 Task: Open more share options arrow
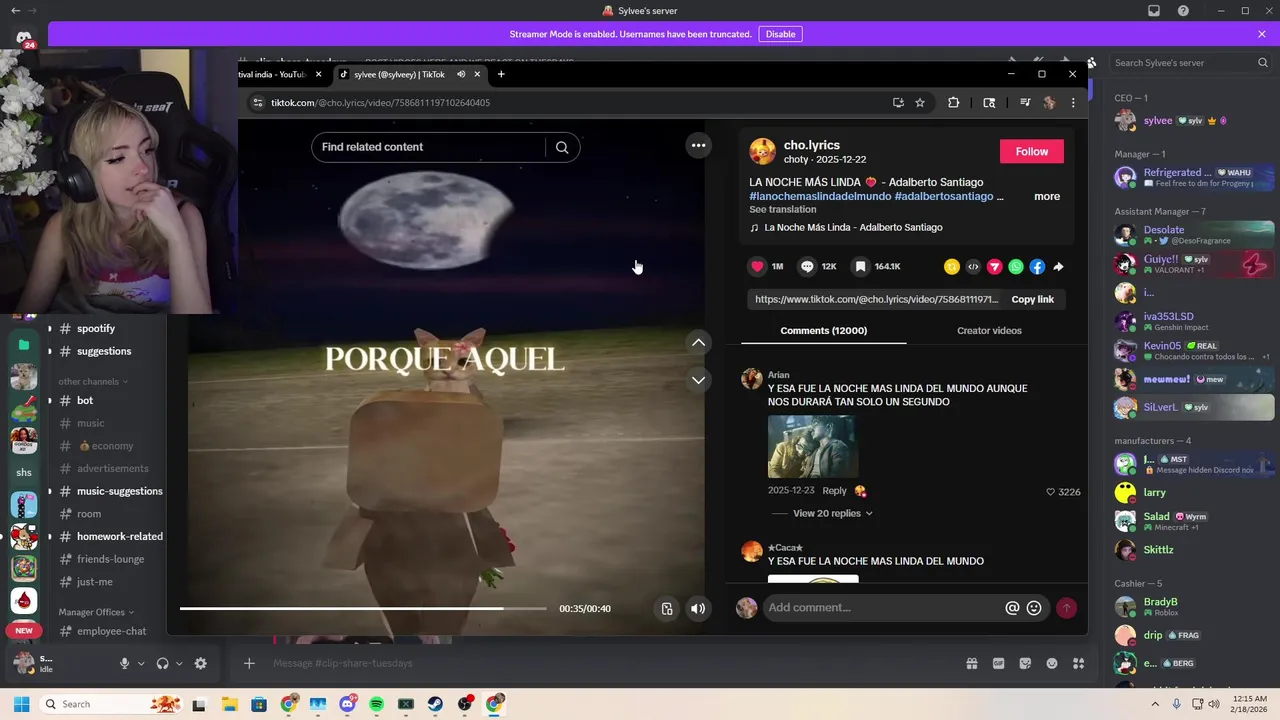pos(1058,267)
